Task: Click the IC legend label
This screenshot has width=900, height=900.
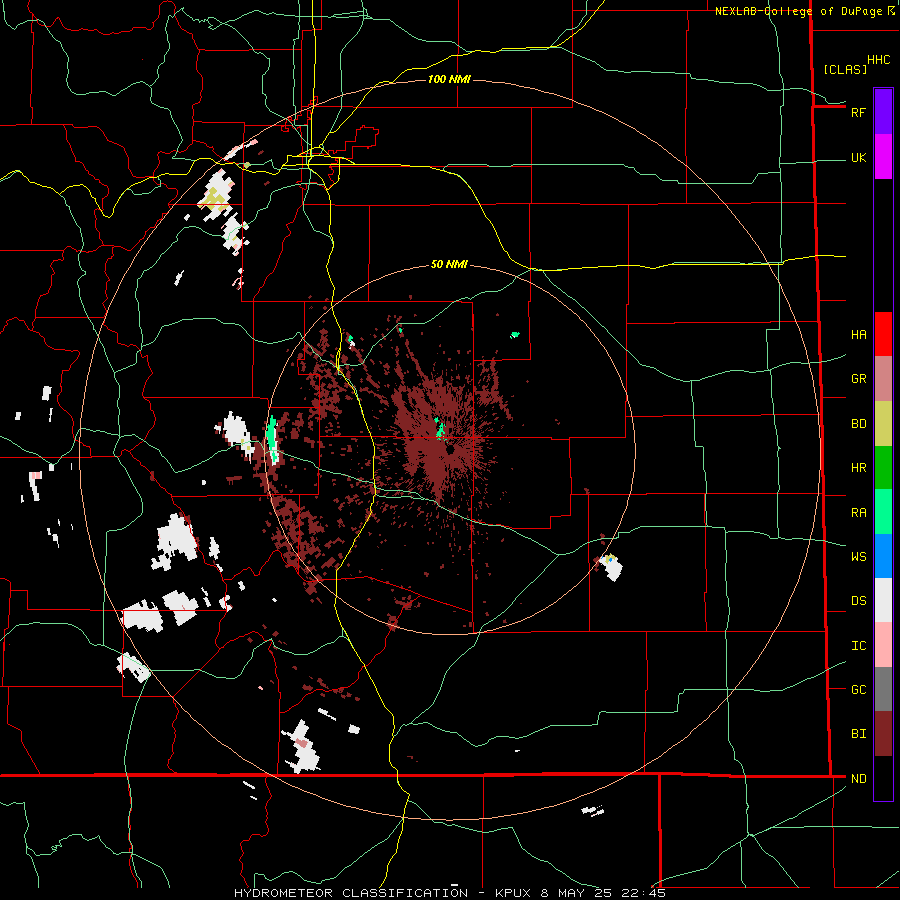Action: point(858,646)
